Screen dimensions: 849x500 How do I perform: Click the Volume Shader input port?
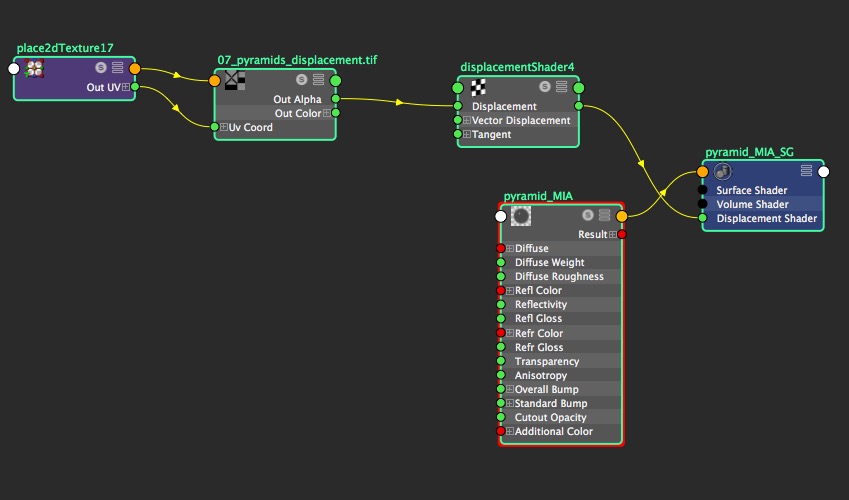click(702, 204)
